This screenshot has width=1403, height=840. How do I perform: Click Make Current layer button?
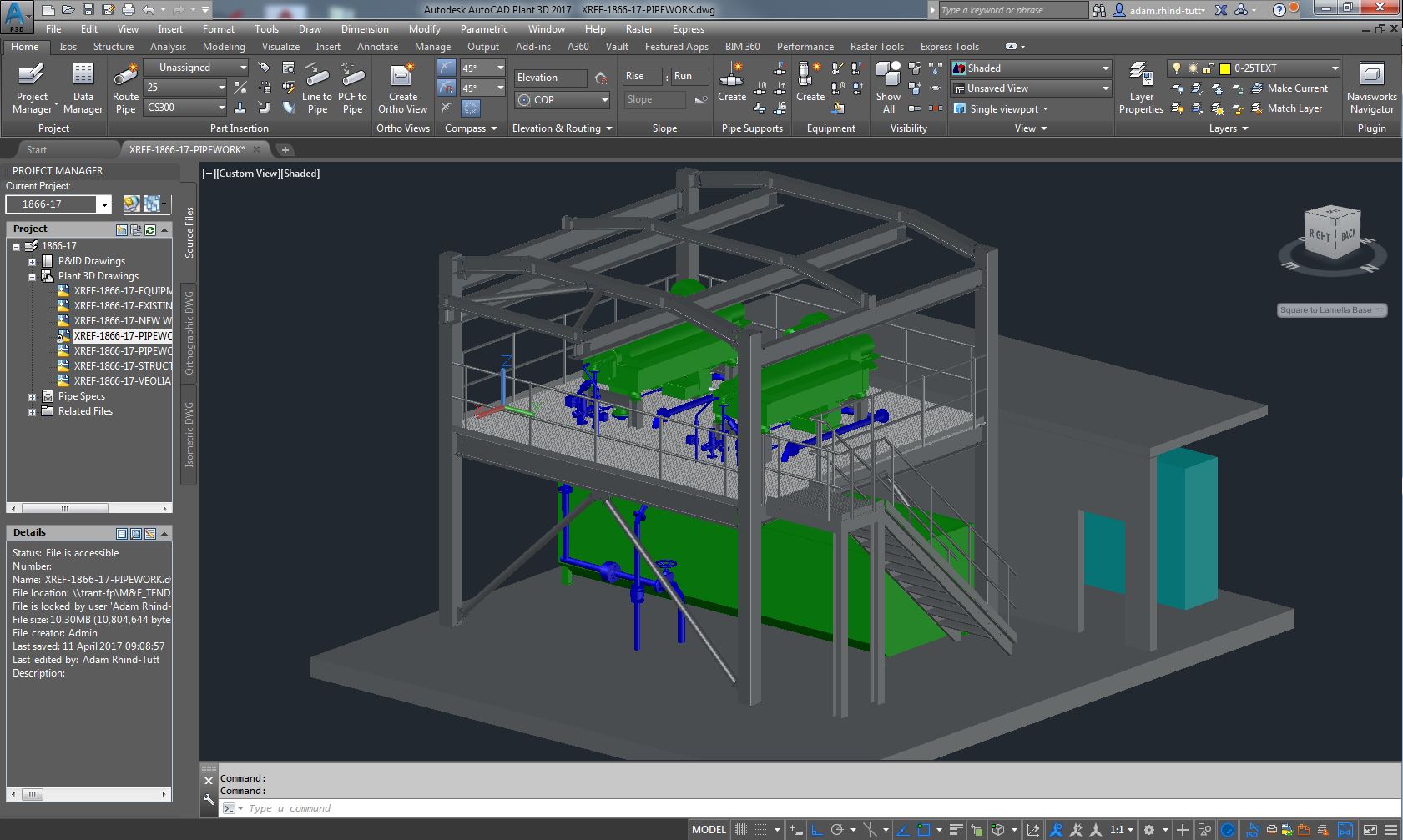tap(1289, 88)
